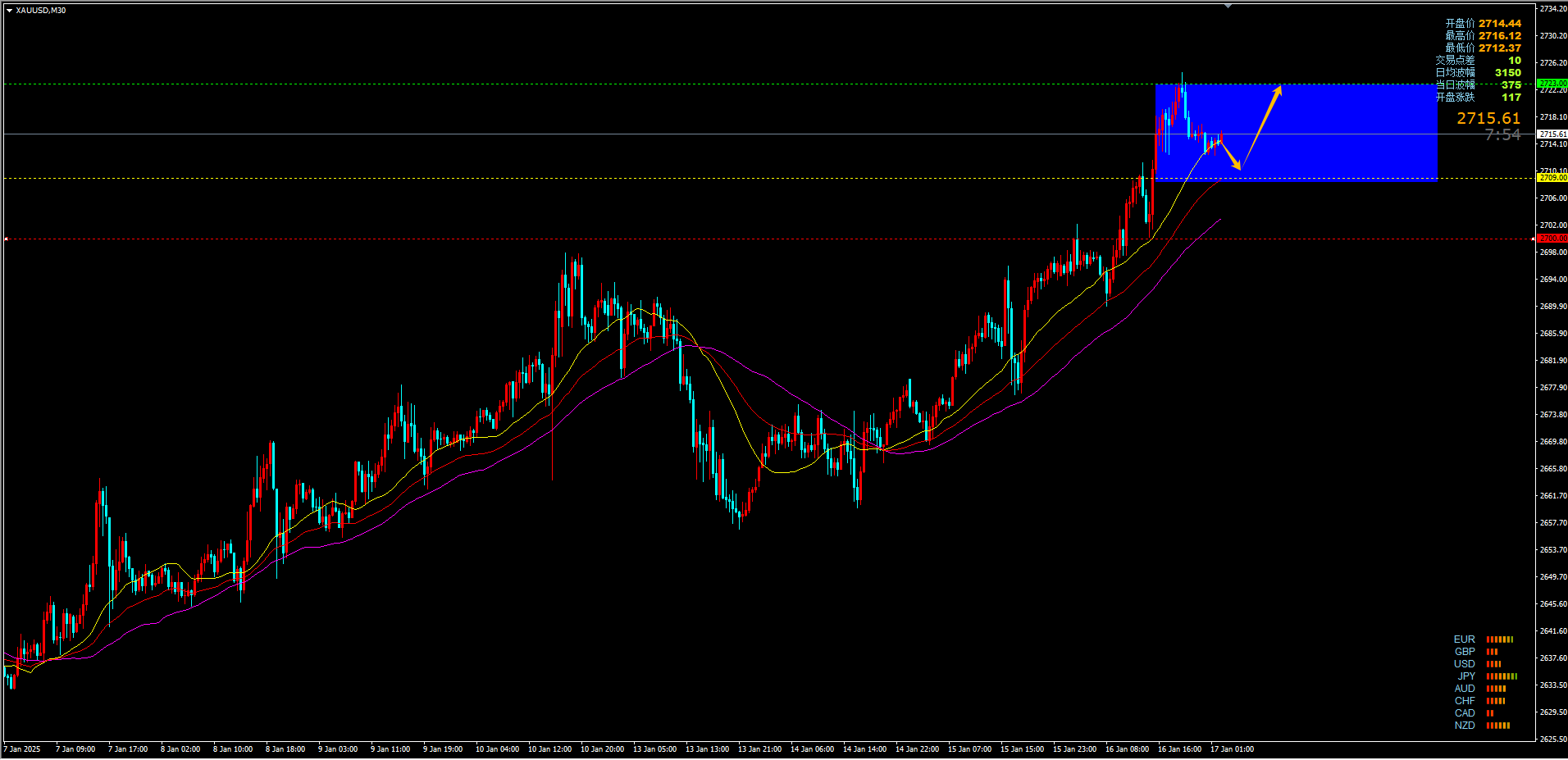Click the AUD currency strength label
Viewport: 1568px width, 760px height.
click(1465, 689)
